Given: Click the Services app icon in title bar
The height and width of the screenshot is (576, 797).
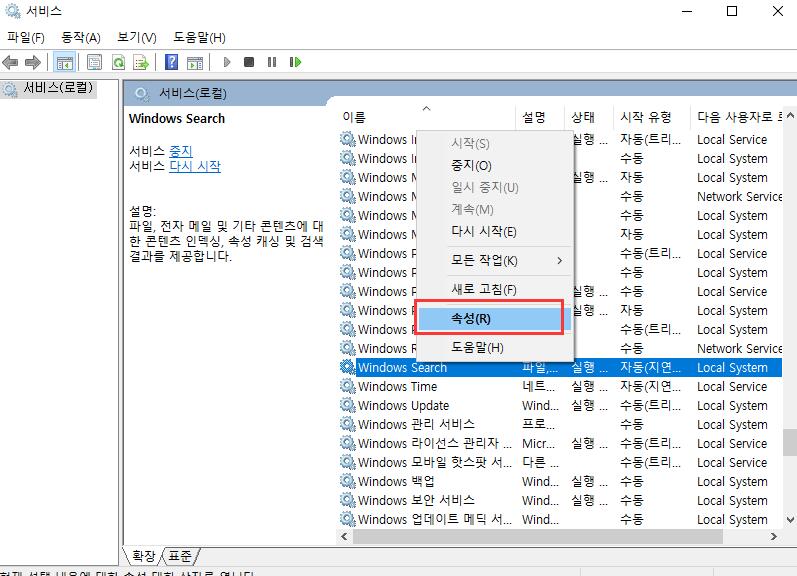Looking at the screenshot, I should [x=12, y=11].
